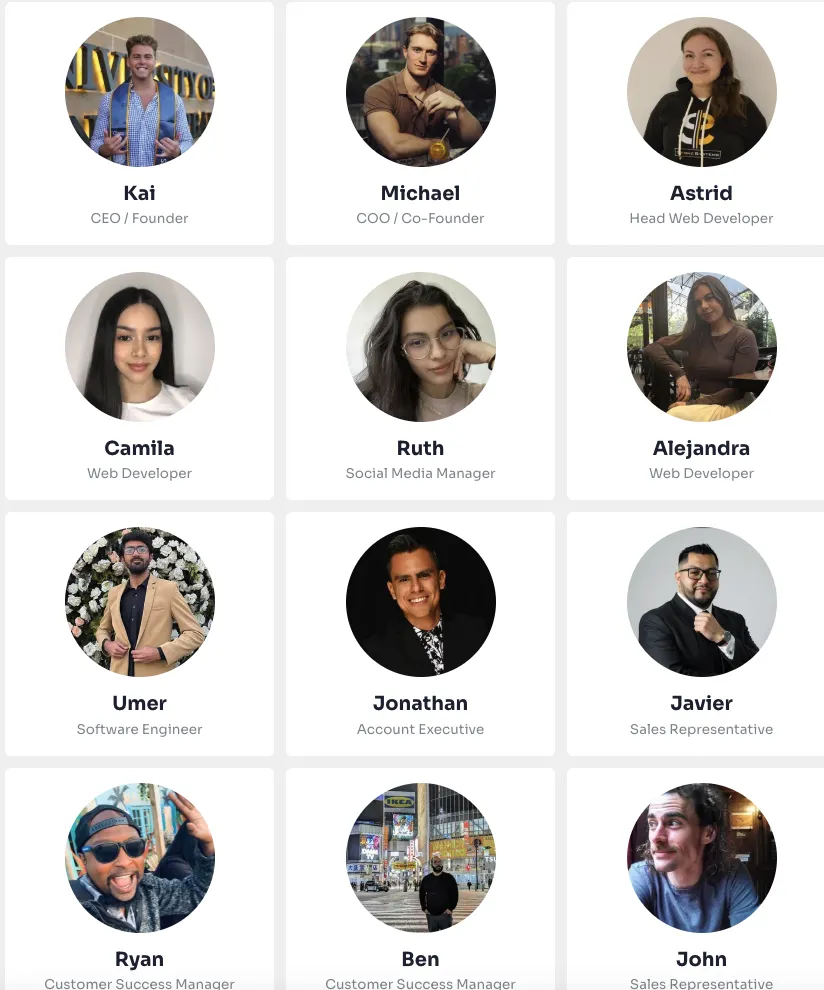Click the Michael name heading

click(421, 193)
